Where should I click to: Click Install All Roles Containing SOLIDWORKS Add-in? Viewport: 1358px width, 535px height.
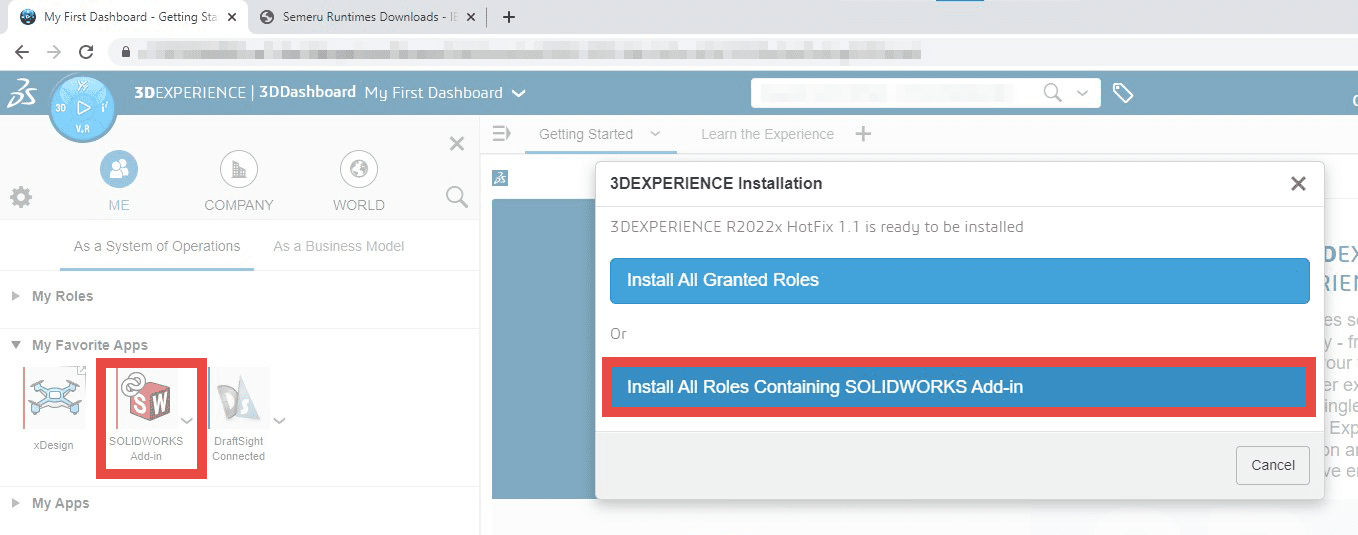coord(959,387)
